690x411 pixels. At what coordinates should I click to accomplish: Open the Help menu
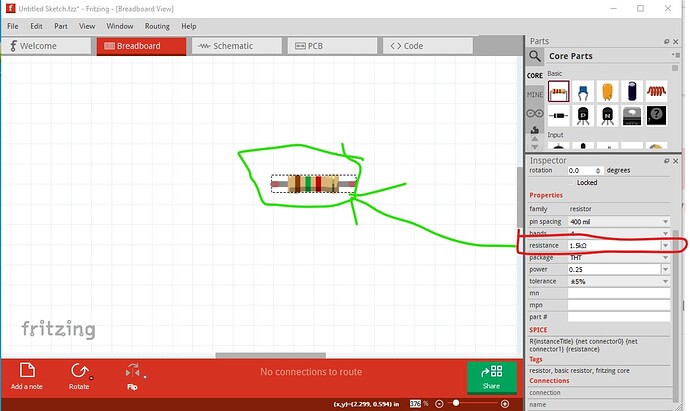189,26
